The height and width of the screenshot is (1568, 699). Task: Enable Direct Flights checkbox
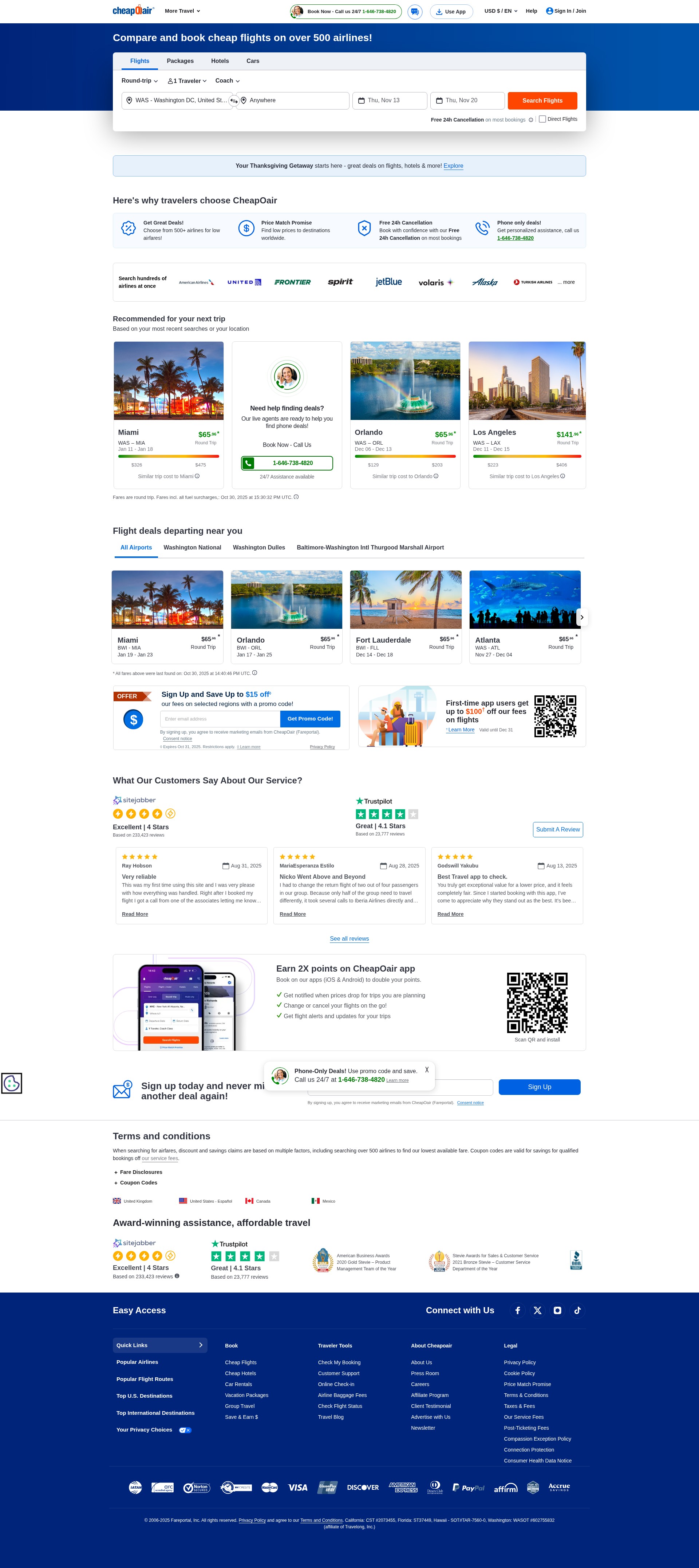[542, 119]
